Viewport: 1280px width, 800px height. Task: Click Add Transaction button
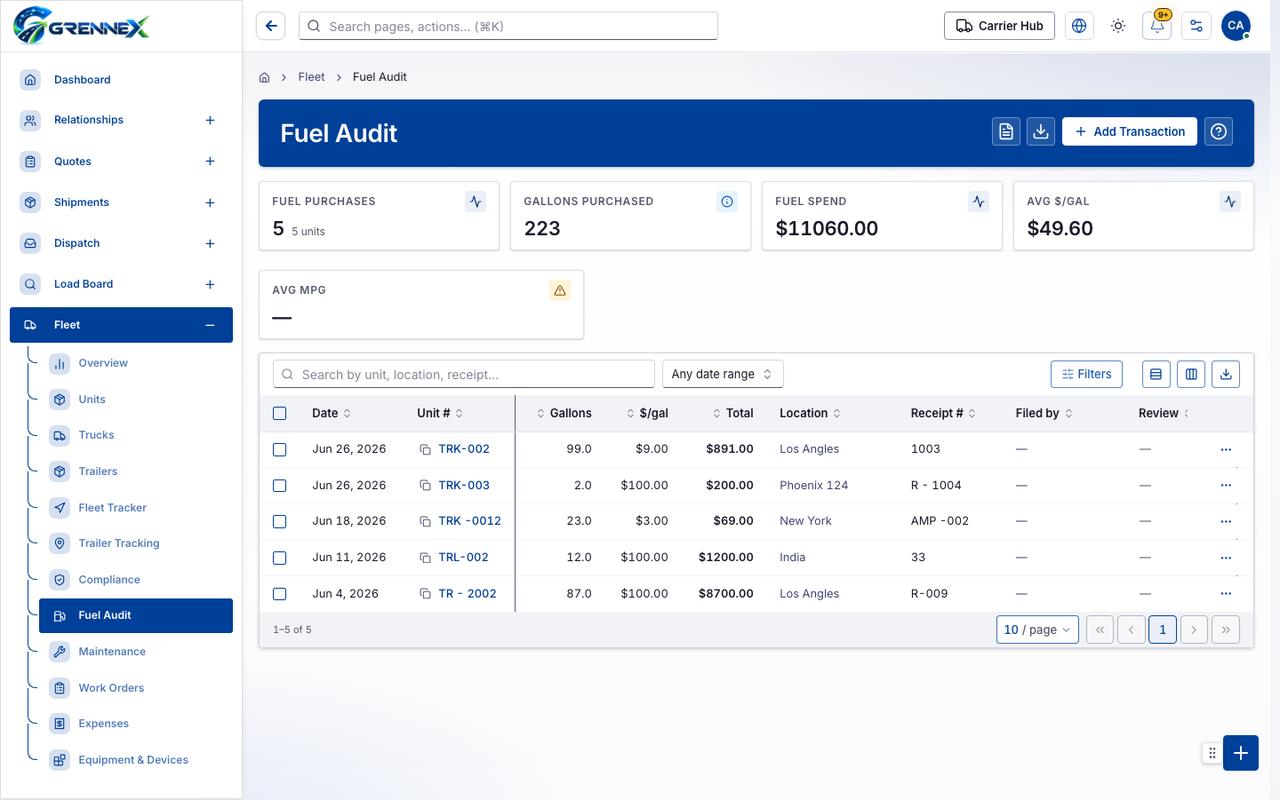[x=1129, y=132]
